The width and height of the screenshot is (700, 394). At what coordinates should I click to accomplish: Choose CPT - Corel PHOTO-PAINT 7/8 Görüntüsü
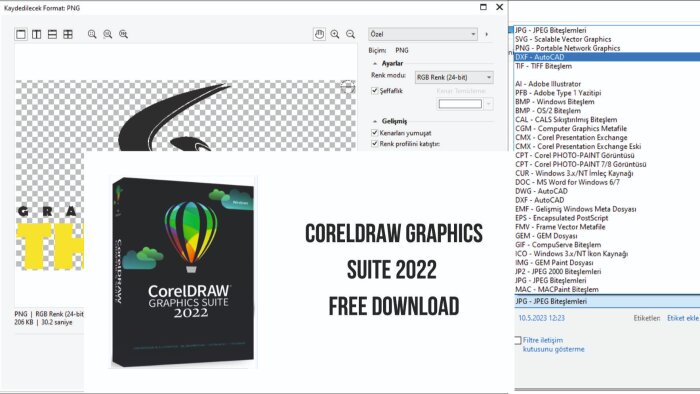580,164
